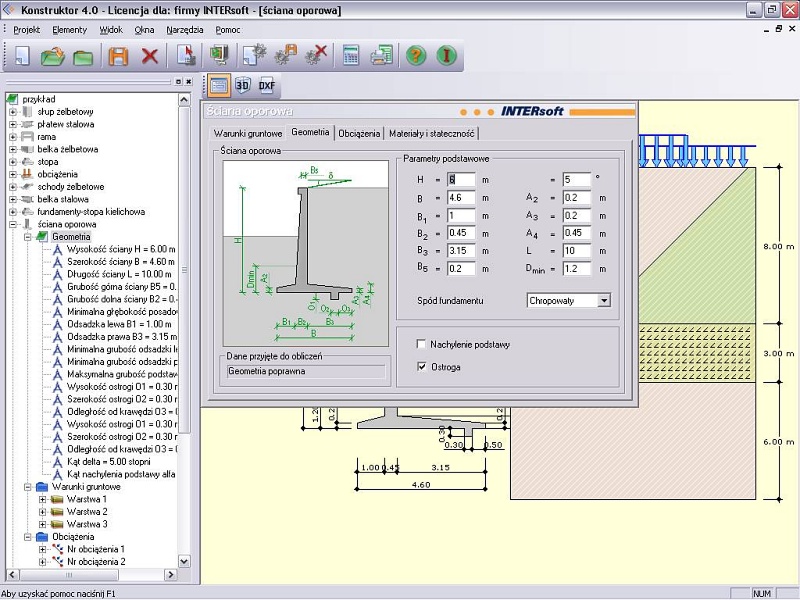
Task: Click the L length input field
Action: [x=577, y=251]
